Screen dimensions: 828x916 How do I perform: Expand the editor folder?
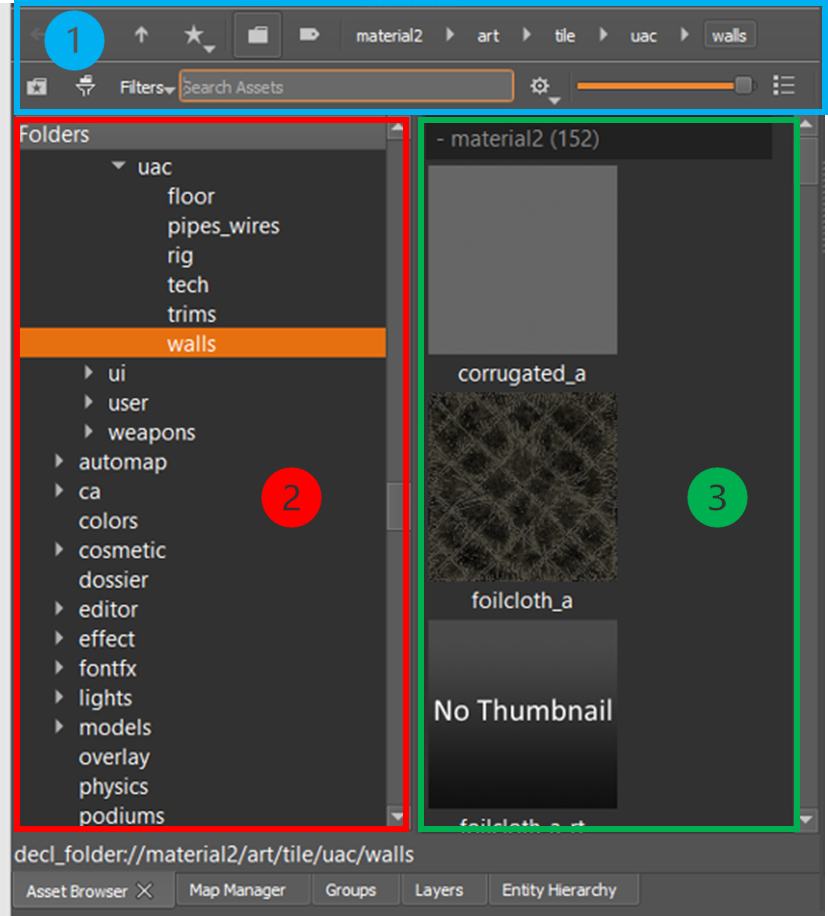(59, 609)
